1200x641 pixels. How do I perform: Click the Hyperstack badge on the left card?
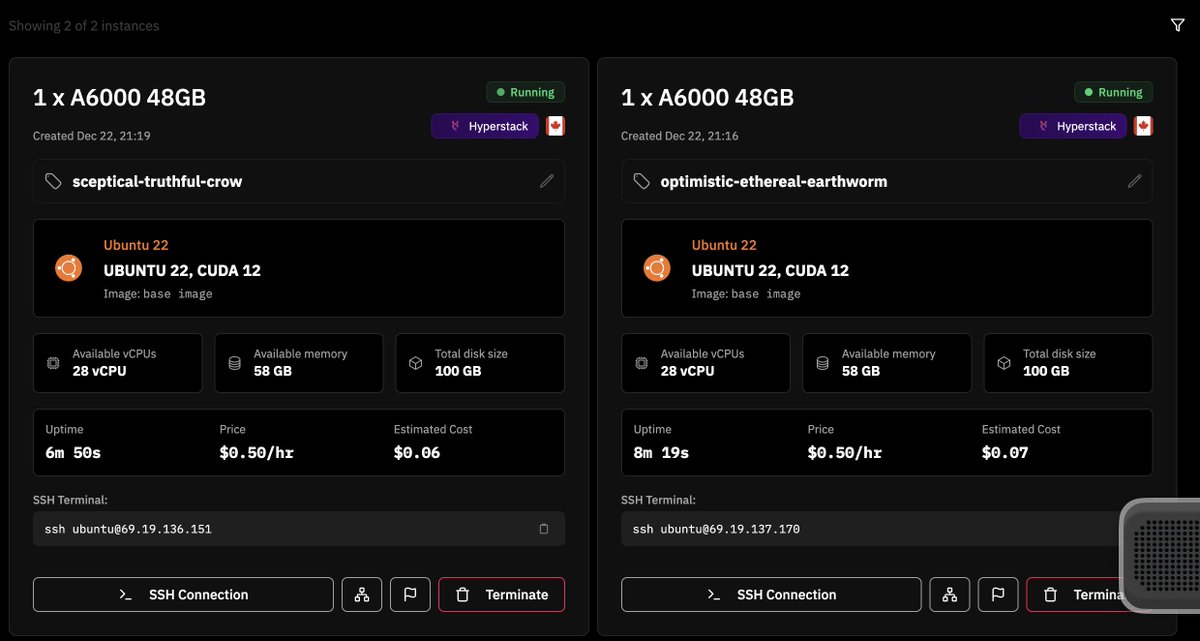tap(485, 126)
